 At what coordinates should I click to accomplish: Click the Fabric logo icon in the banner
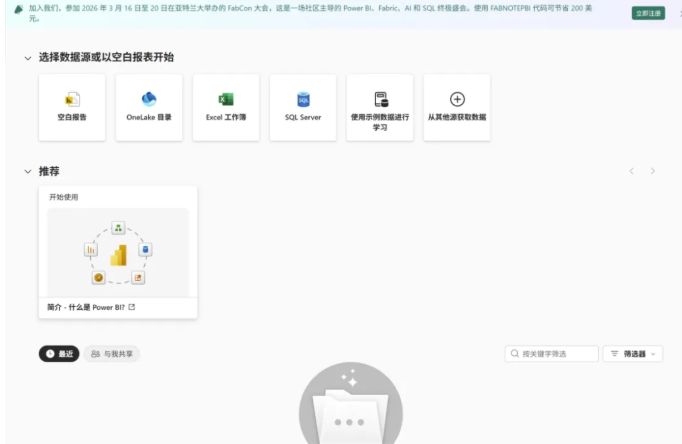[x=18, y=9]
